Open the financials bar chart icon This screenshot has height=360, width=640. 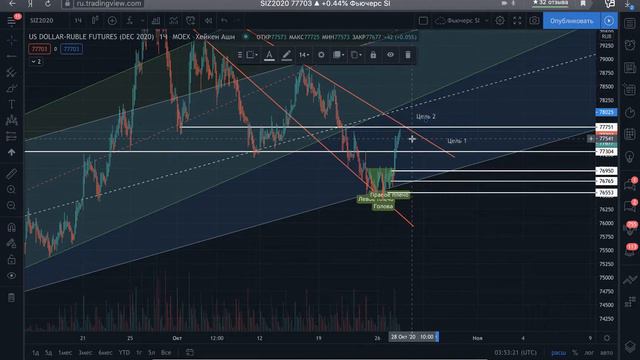156,20
